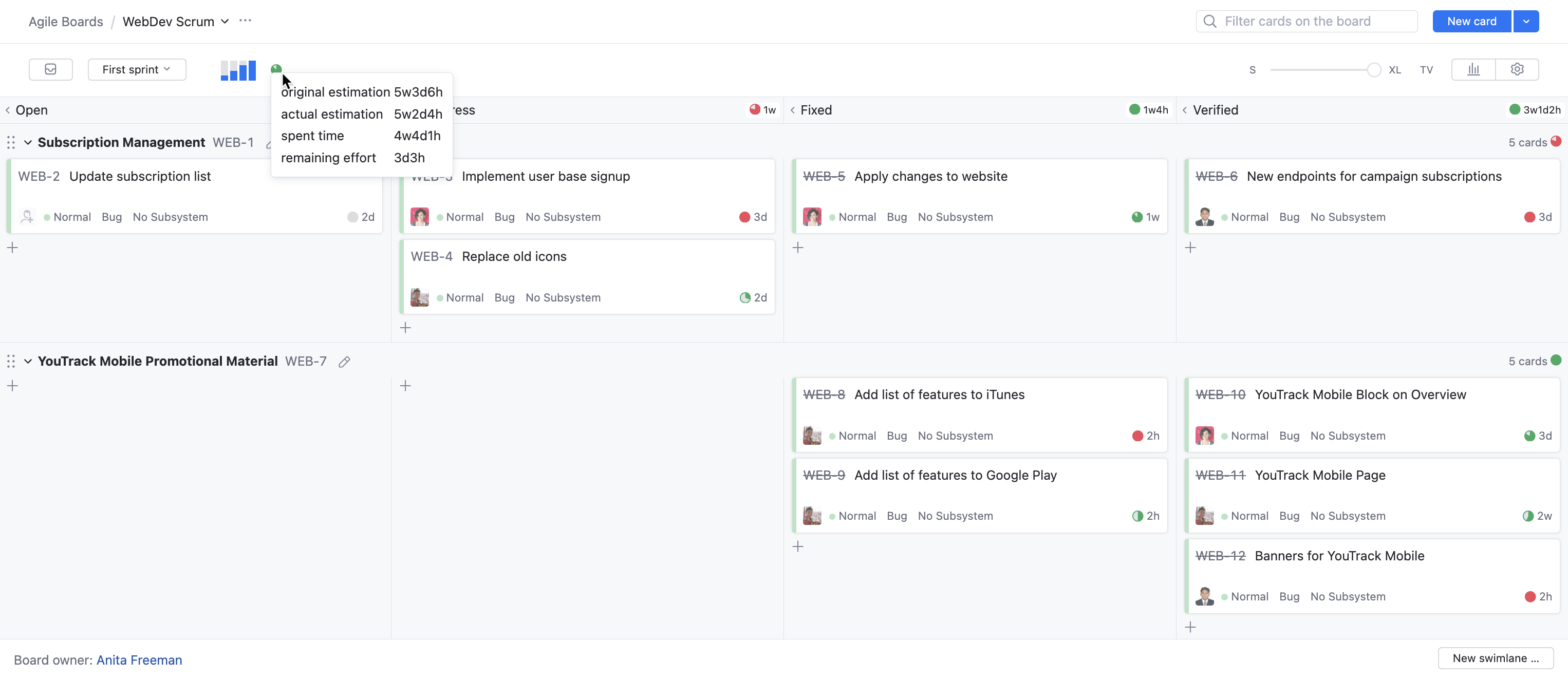Open the First sprint dropdown

click(x=136, y=69)
